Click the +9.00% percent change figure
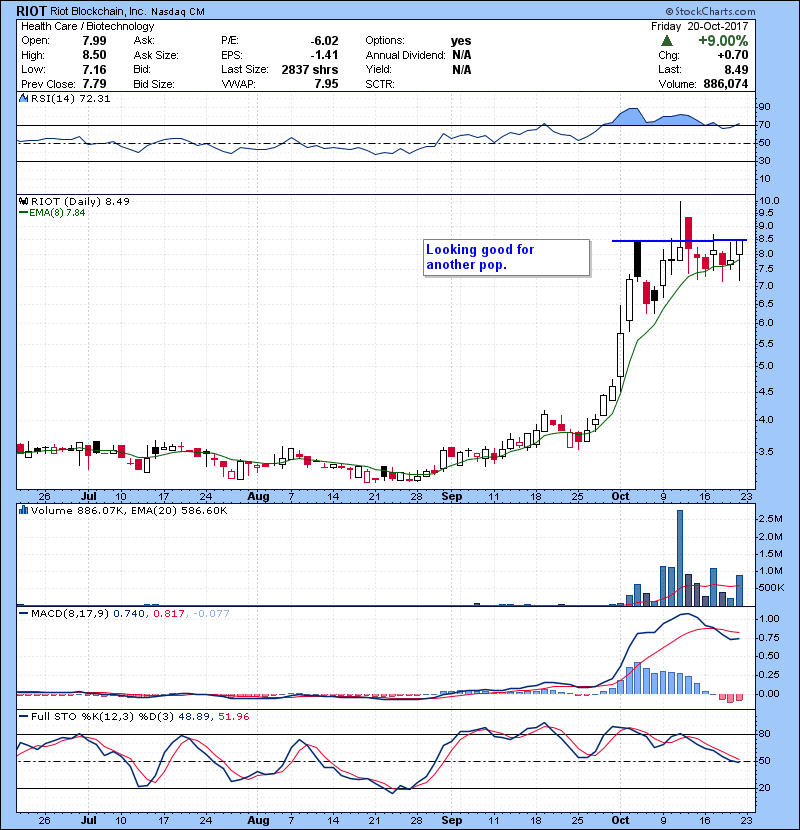Viewport: 800px width, 830px height. (723, 41)
